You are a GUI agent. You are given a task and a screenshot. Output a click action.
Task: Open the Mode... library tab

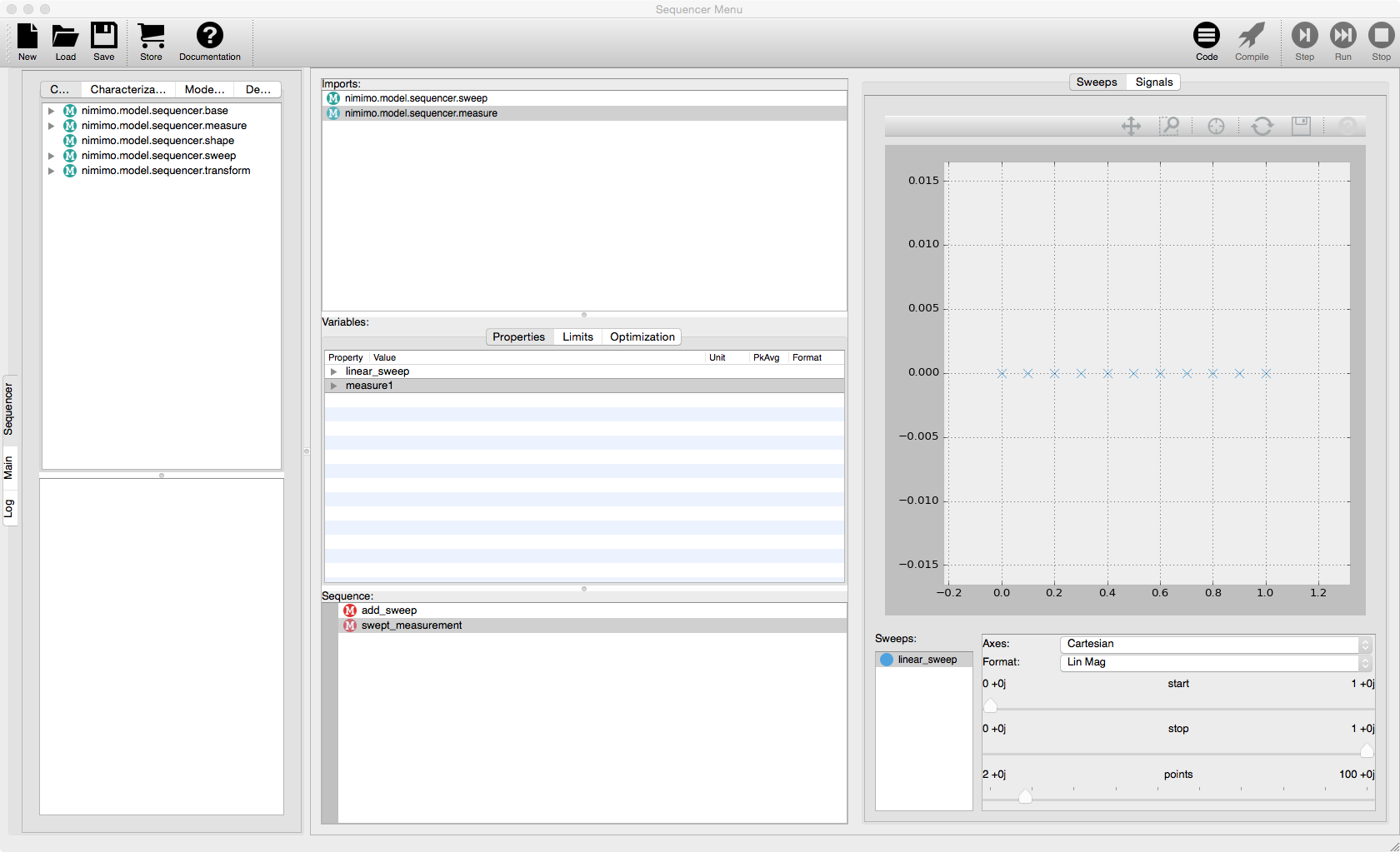click(x=205, y=89)
